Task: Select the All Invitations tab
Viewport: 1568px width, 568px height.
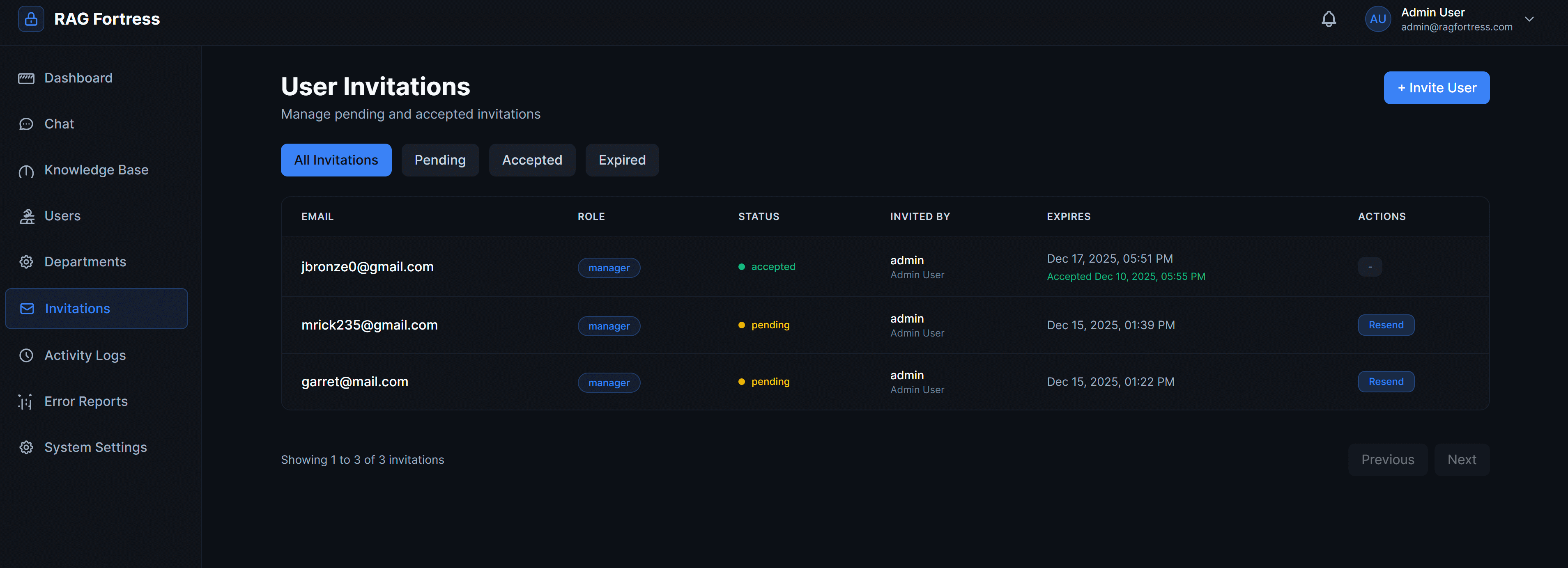Action: [x=336, y=160]
